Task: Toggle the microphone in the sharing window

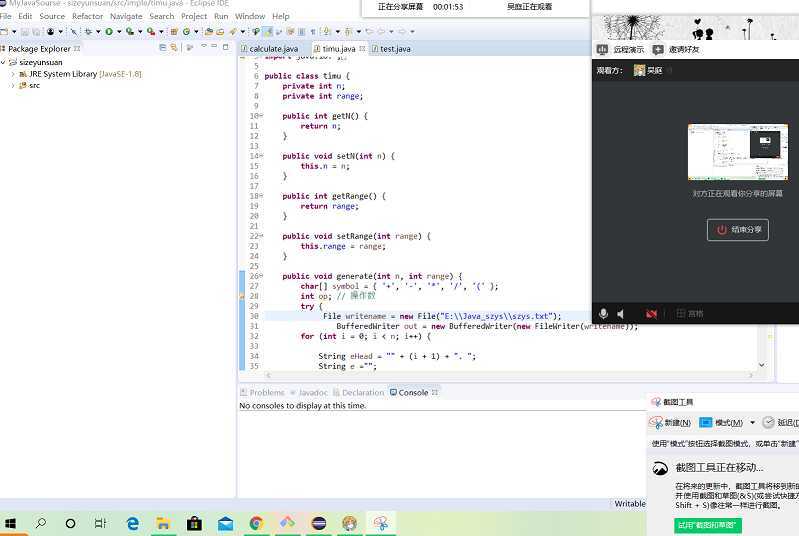Action: [603, 314]
